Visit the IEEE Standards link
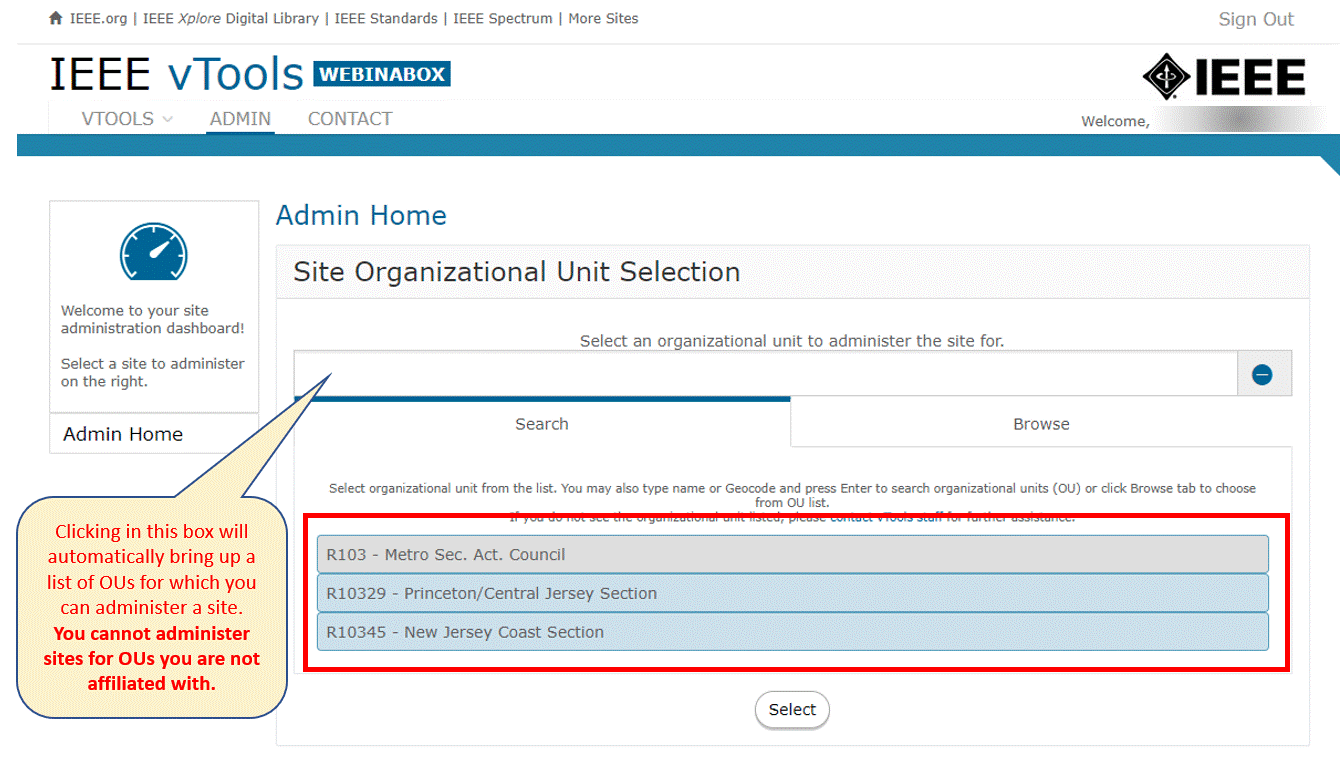This screenshot has height=776, width=1340. coord(386,19)
